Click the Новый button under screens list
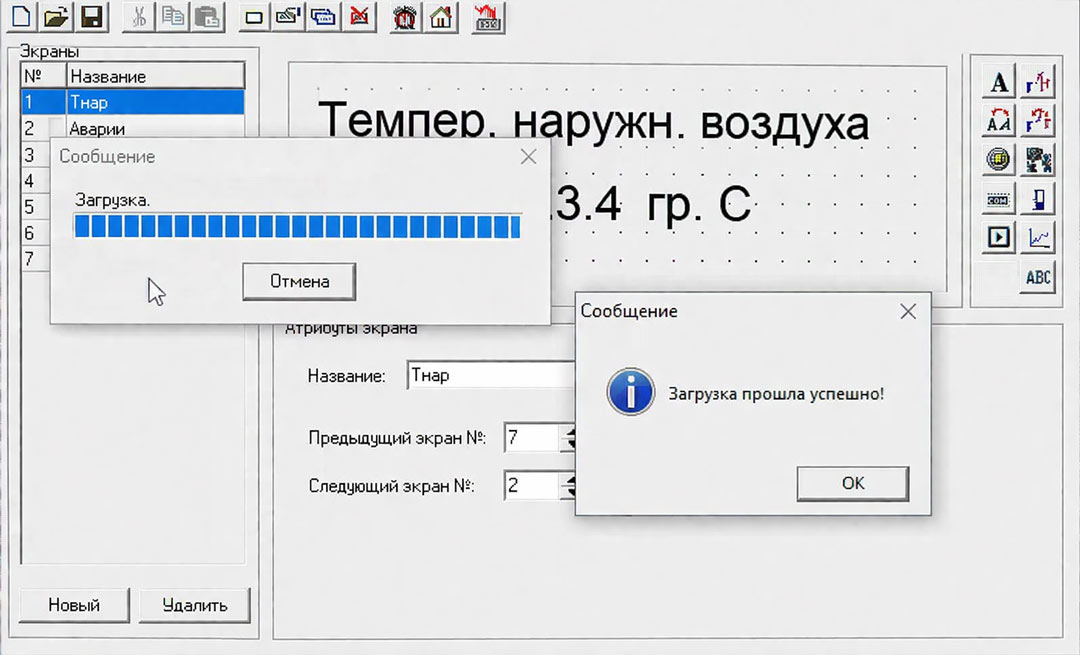 pos(74,605)
